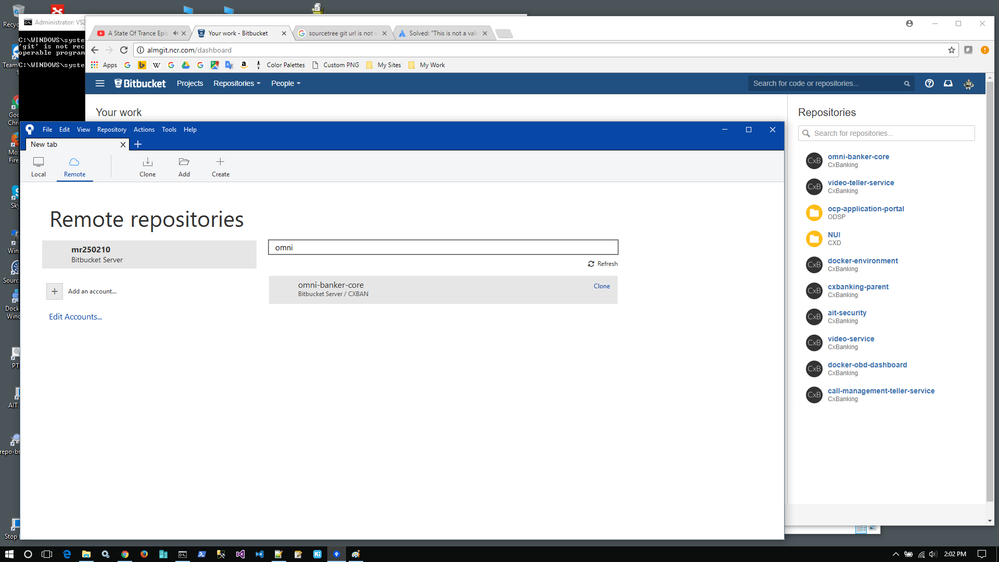
Task: Switch to the Local repositories view
Action: [38, 166]
